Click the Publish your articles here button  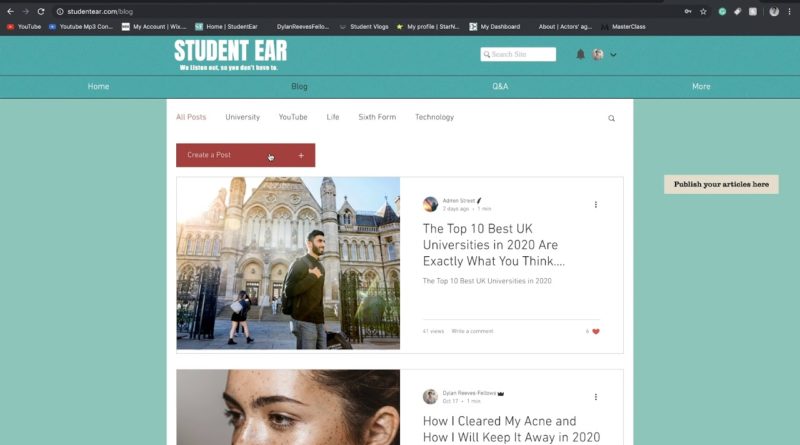coord(721,184)
